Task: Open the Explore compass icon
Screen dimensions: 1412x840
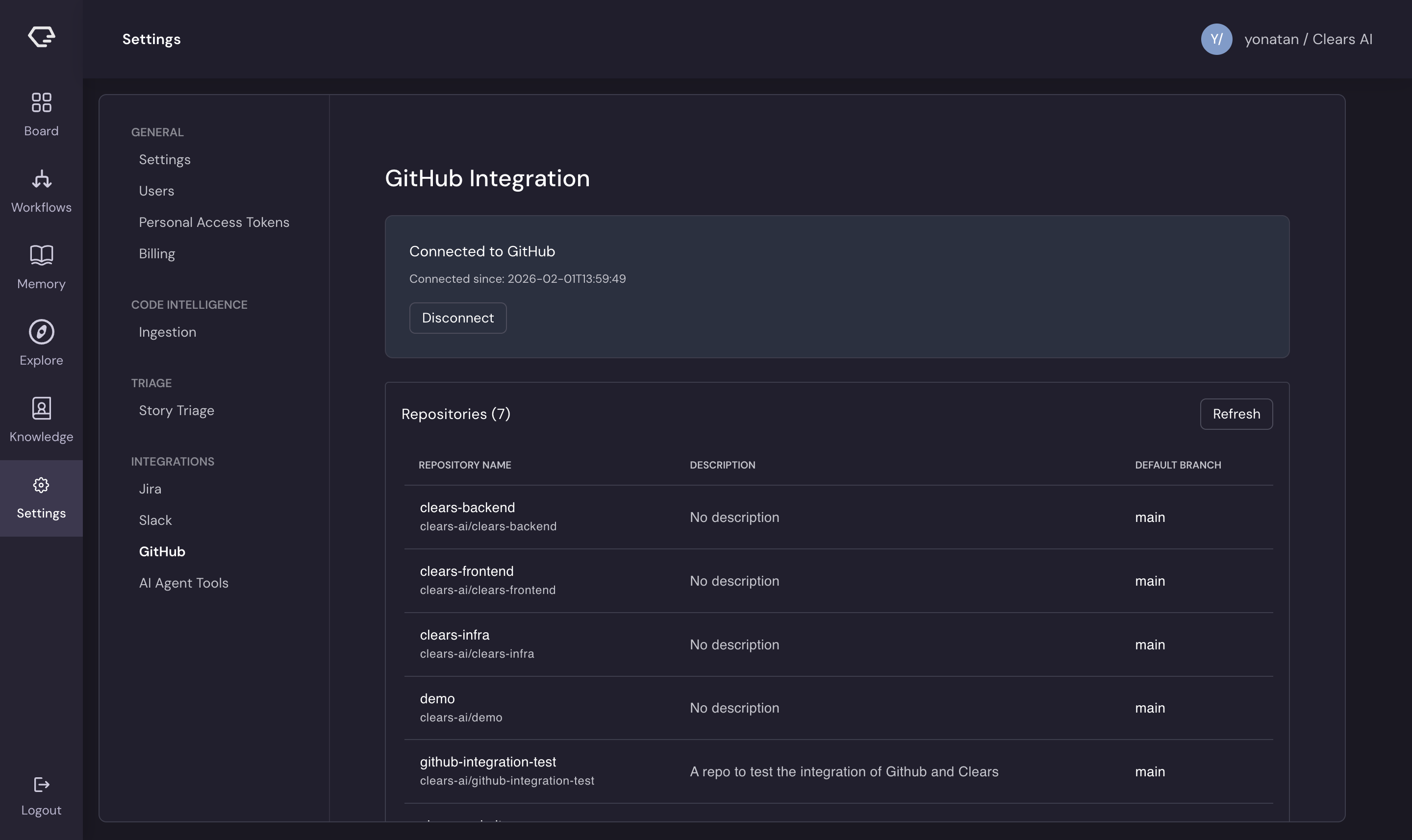Action: coord(41,332)
